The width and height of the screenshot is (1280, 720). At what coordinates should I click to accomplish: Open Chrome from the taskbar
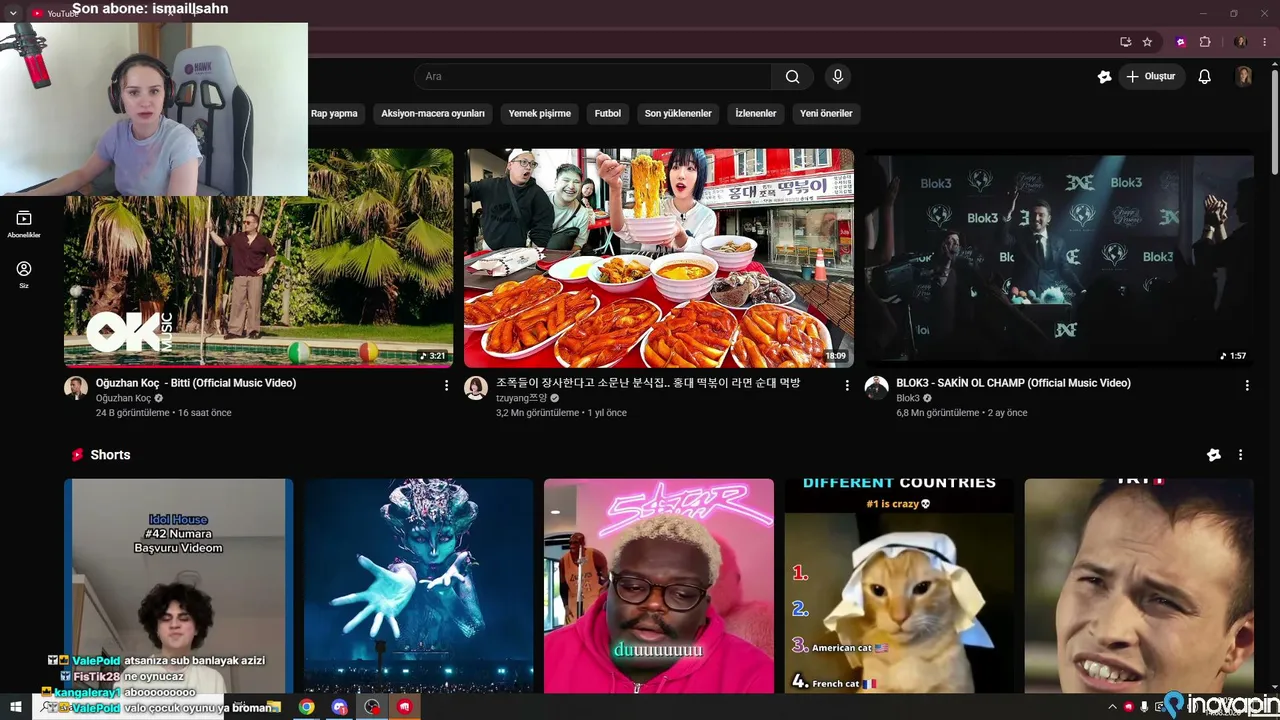pyautogui.click(x=306, y=707)
